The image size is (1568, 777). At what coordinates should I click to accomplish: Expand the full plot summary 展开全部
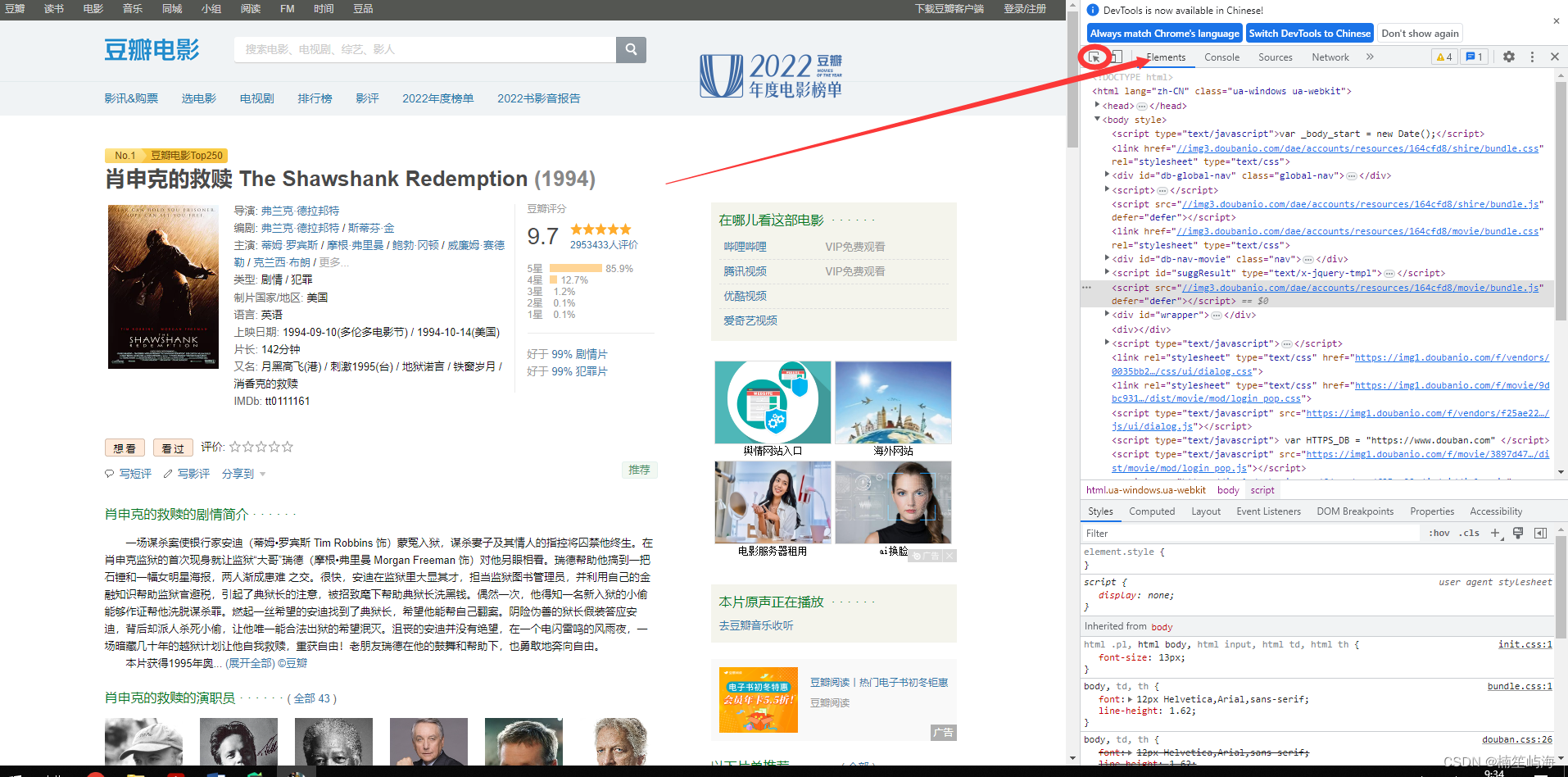251,663
